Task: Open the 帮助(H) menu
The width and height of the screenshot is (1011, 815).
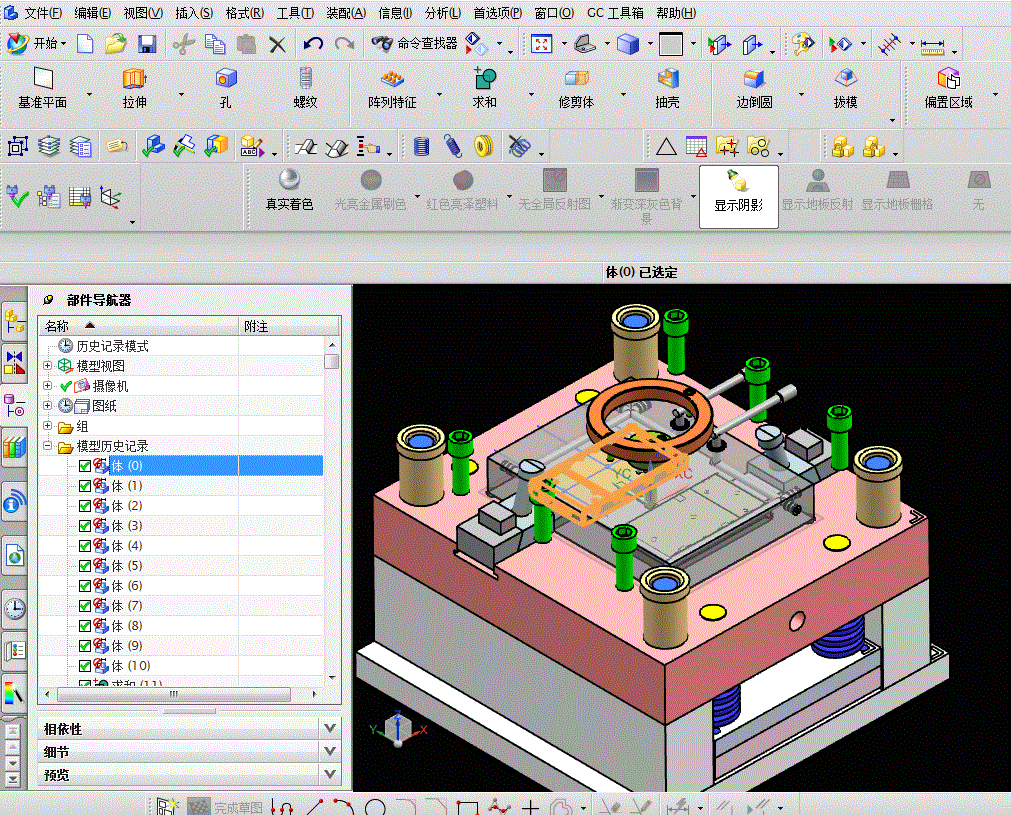Action: tap(676, 13)
